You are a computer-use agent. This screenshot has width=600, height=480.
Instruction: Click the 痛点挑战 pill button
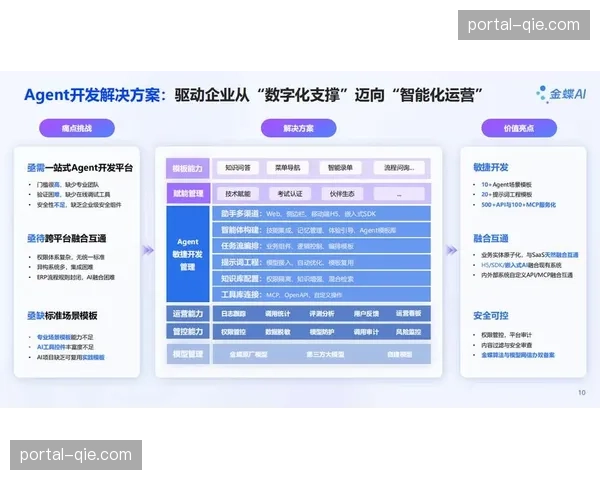(x=77, y=128)
